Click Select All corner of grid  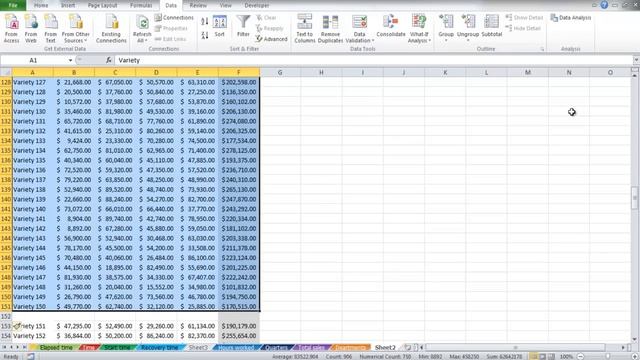[6, 72]
